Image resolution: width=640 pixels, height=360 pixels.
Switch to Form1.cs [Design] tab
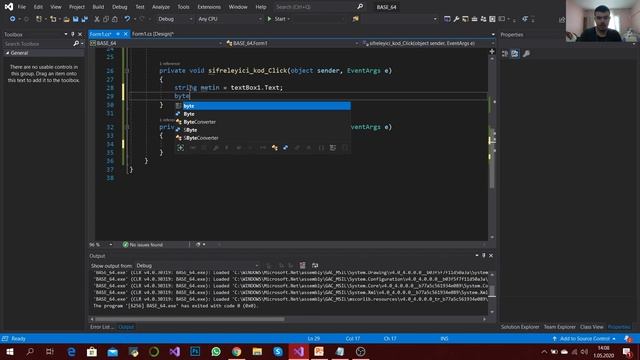pyautogui.click(x=153, y=34)
